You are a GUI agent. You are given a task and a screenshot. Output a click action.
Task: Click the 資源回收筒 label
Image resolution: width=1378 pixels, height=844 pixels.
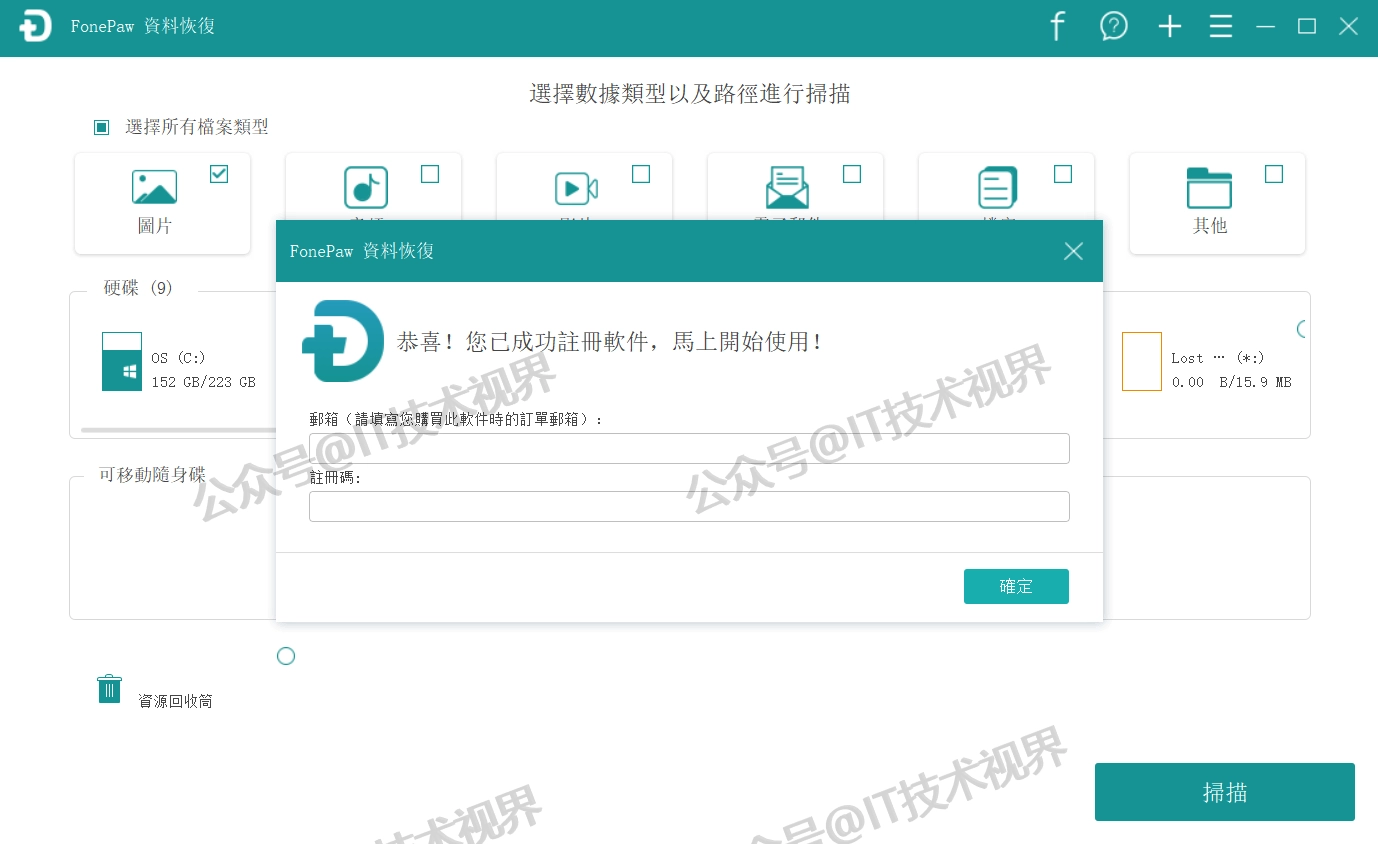pyautogui.click(x=175, y=701)
